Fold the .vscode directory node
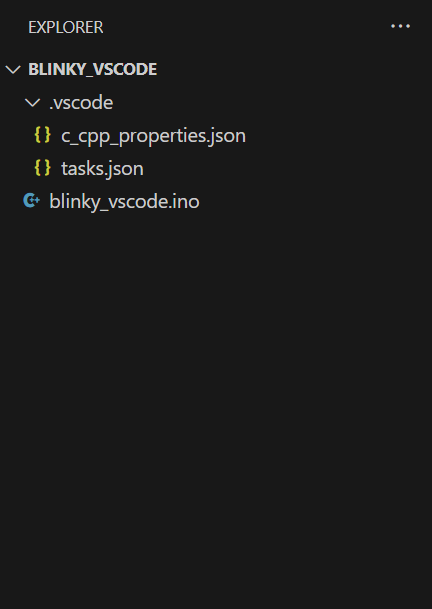The image size is (432, 609). click(x=32, y=103)
